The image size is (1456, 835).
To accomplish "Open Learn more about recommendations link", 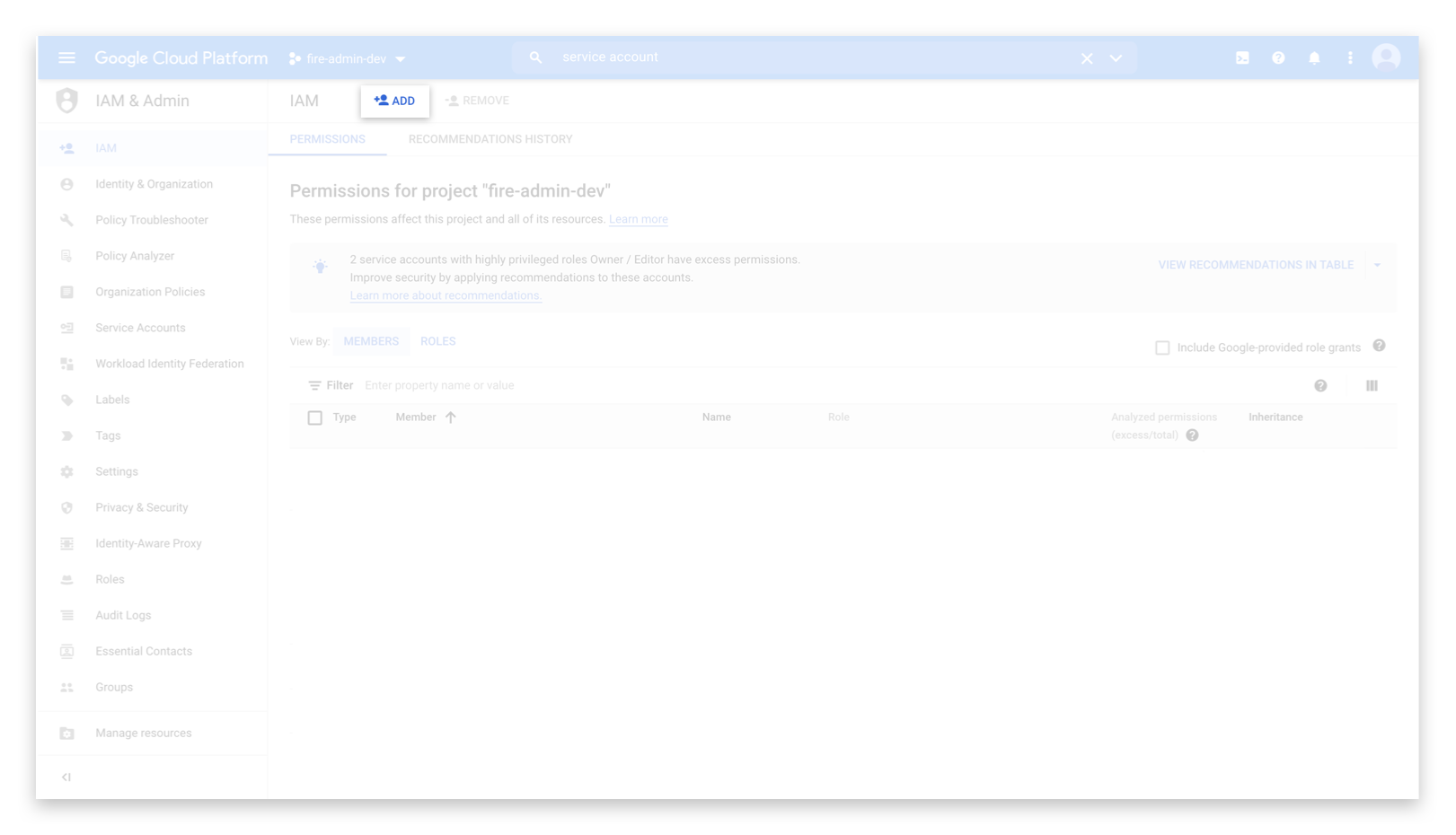I will tap(446, 295).
